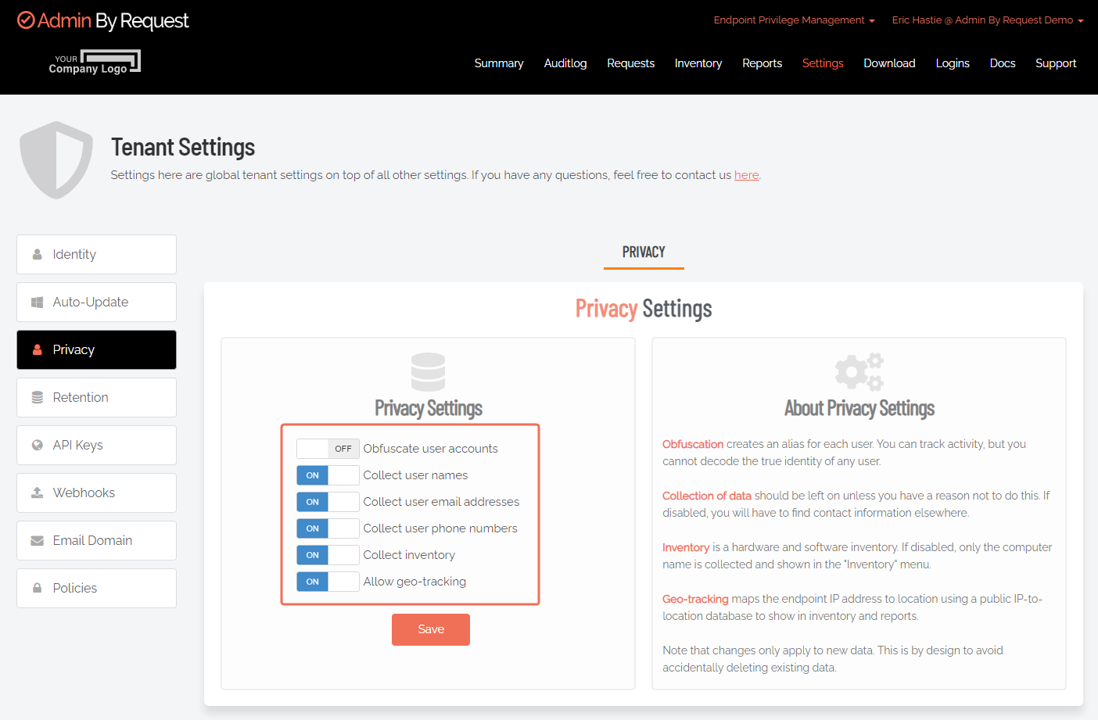Click the 'About Privacy Settings' heading
1098x720 pixels.
coord(859,408)
